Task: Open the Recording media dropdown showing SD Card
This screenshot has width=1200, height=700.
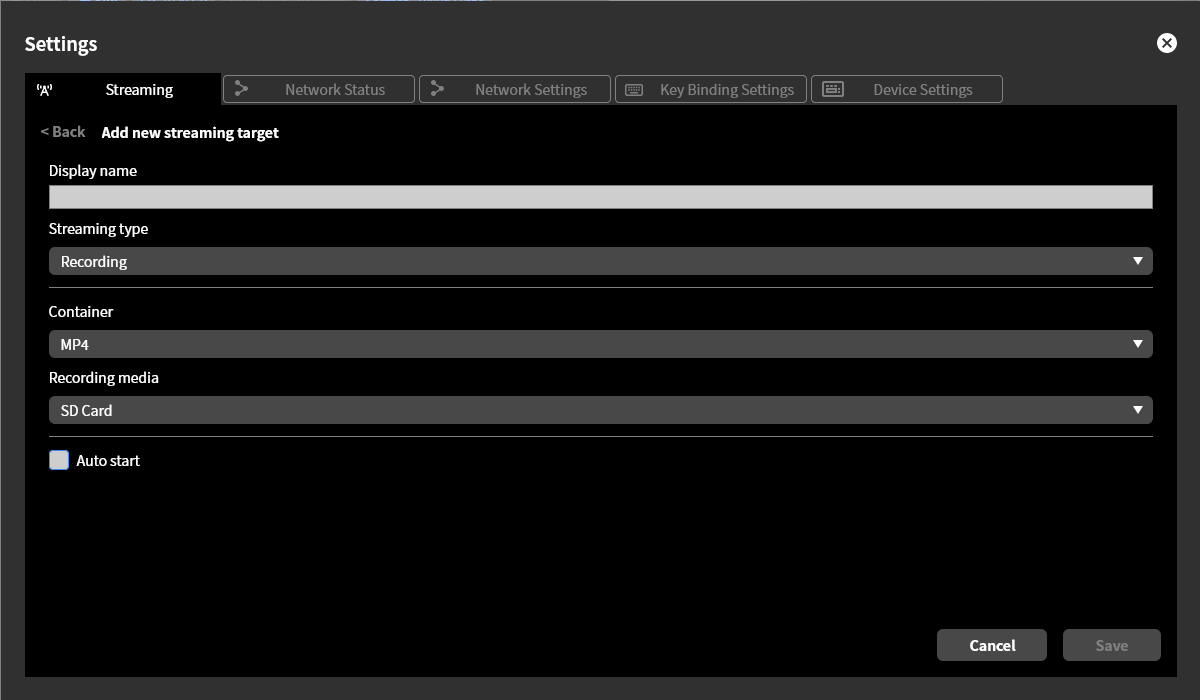Action: [x=600, y=410]
